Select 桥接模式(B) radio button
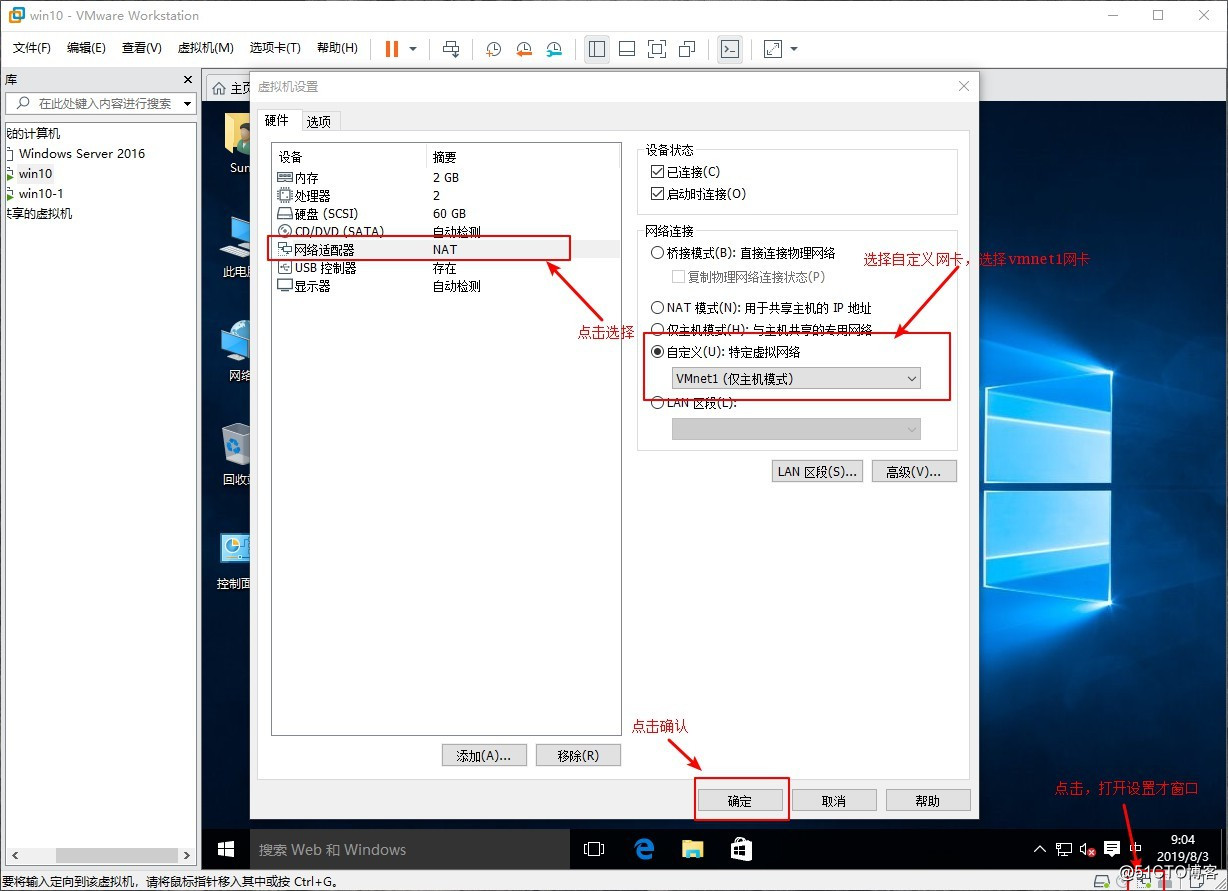This screenshot has width=1228, height=891. click(657, 253)
